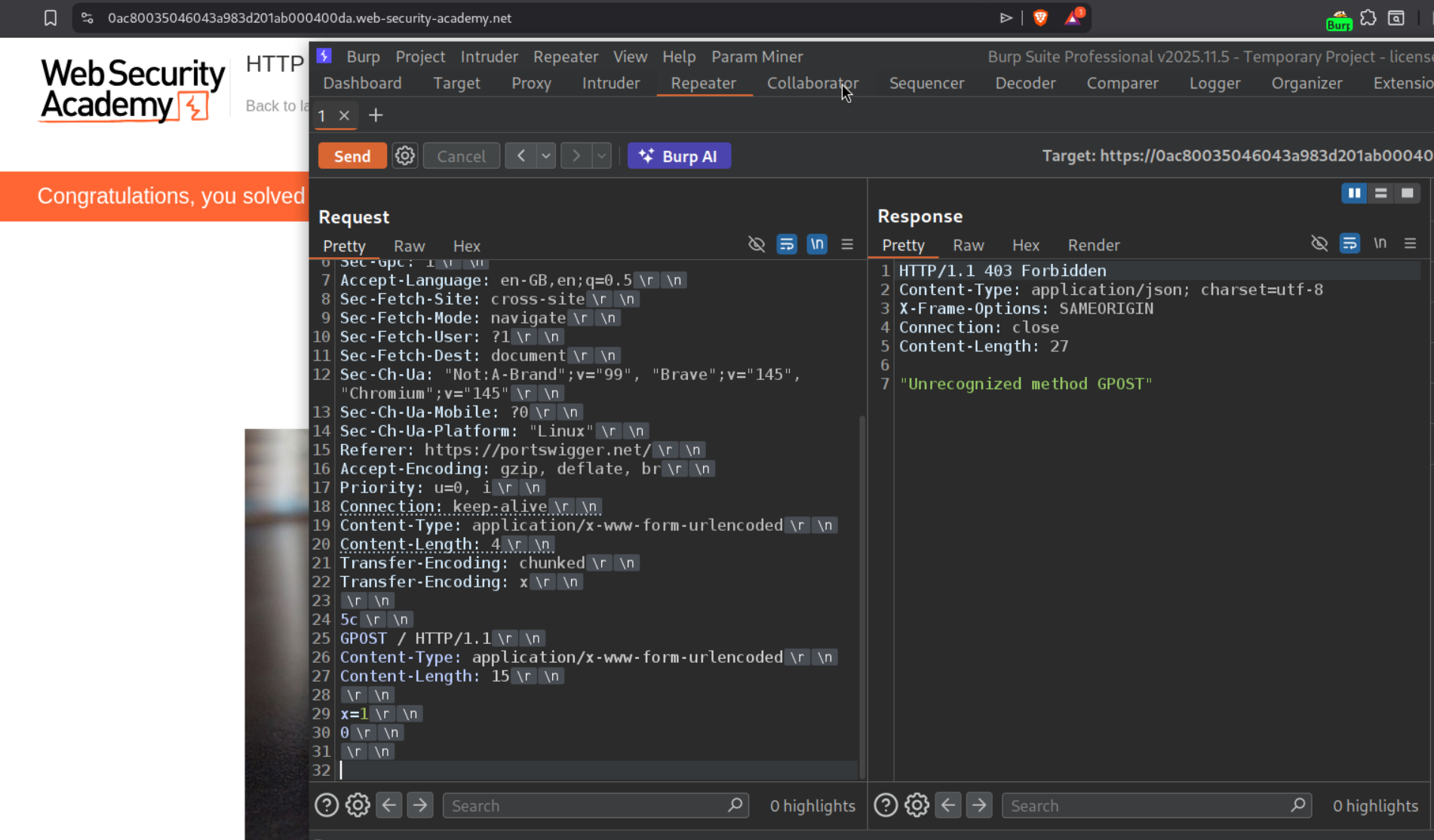Click the orange Send button

tap(352, 156)
